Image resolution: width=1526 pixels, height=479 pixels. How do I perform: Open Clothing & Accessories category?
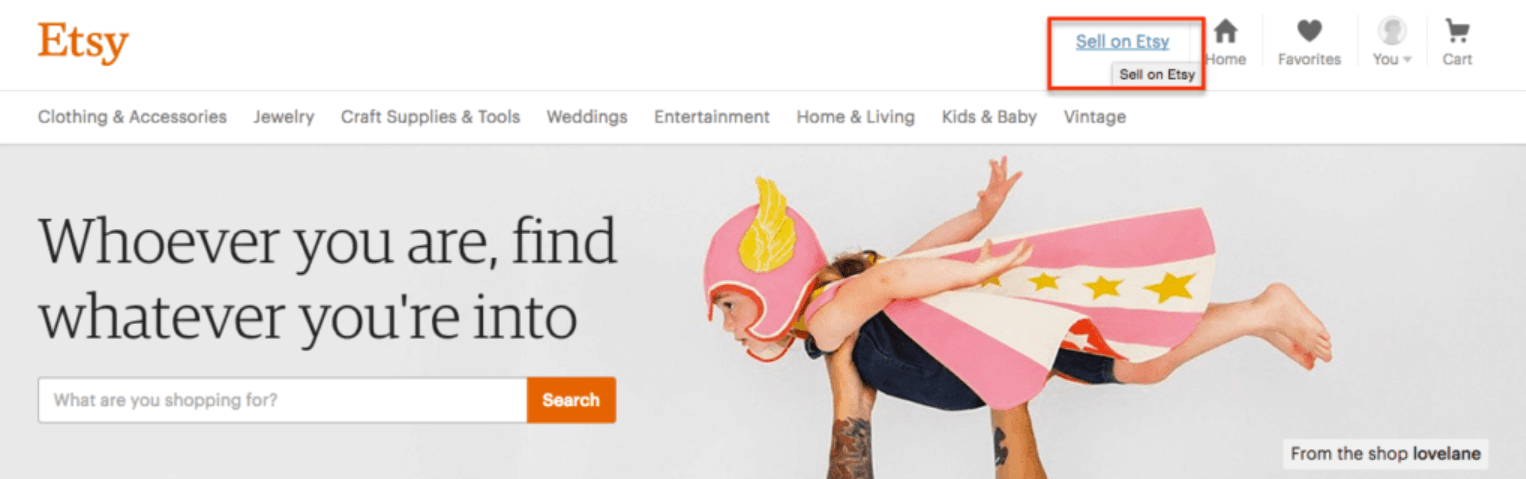[x=132, y=117]
